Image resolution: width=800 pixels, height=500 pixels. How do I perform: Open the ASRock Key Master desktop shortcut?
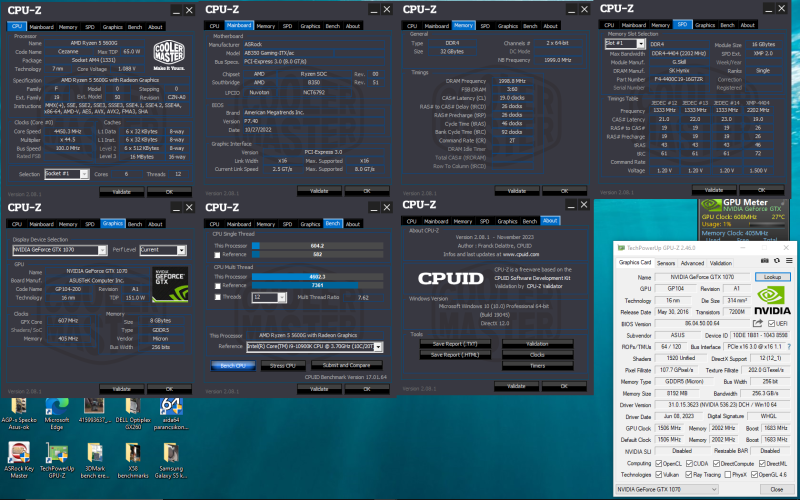[x=19, y=460]
